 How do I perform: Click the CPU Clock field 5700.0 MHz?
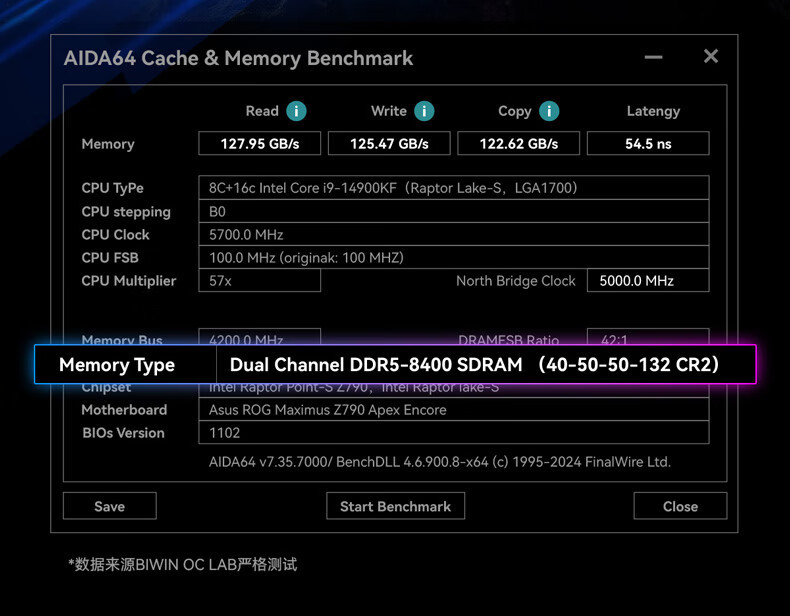453,234
